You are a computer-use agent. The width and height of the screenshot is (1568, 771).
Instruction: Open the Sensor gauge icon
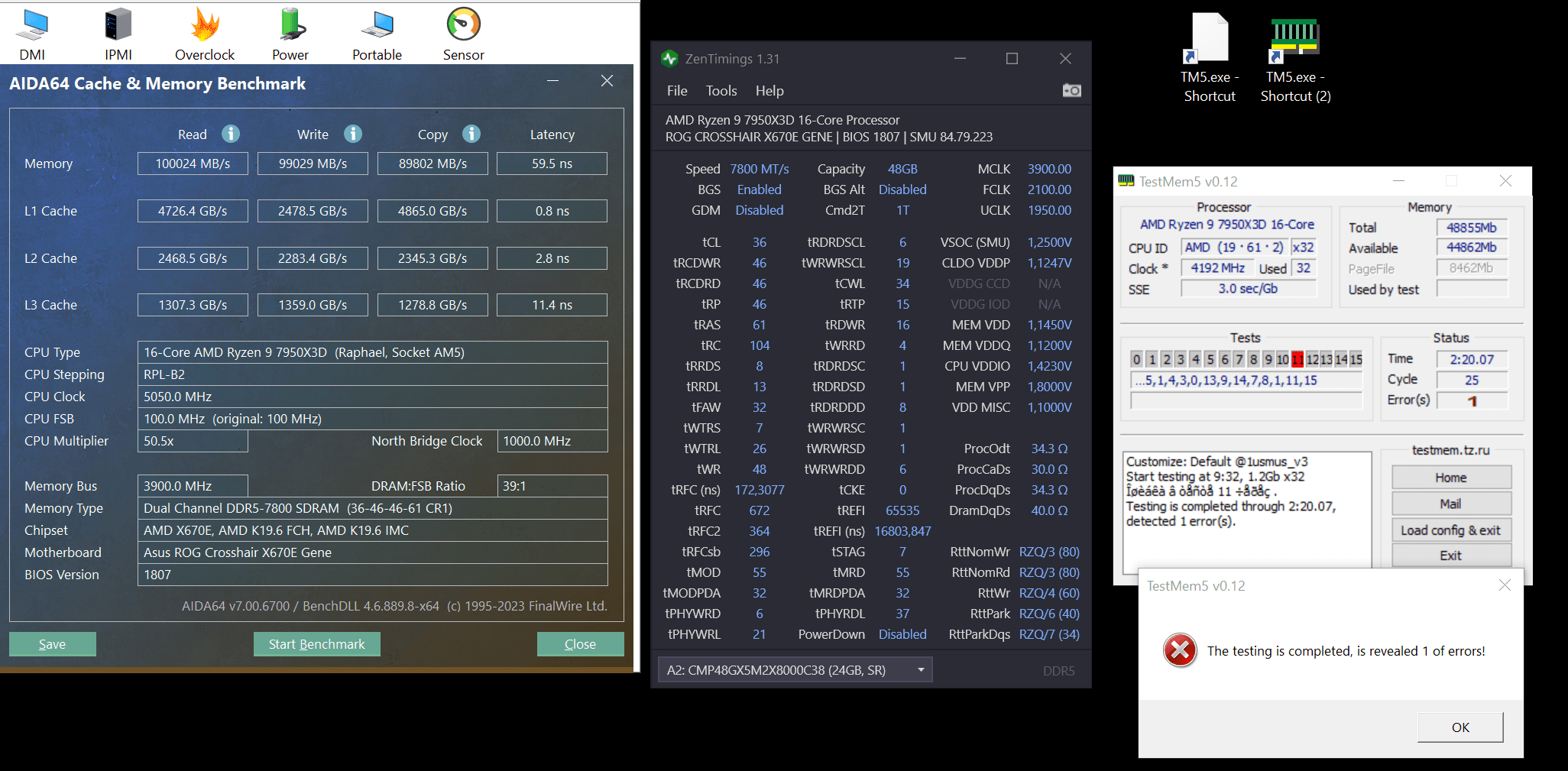coord(464,24)
